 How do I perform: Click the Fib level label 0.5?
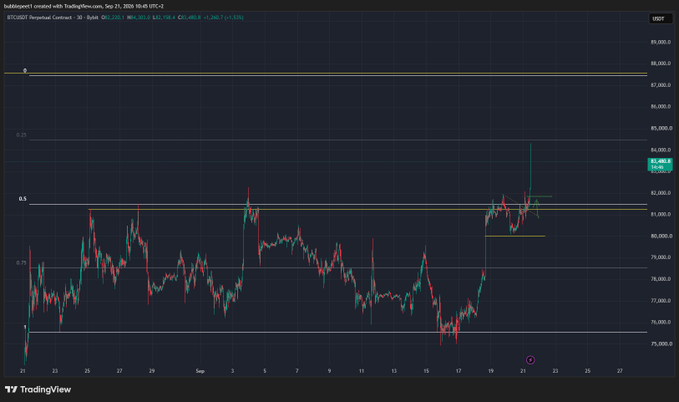pyautogui.click(x=23, y=199)
